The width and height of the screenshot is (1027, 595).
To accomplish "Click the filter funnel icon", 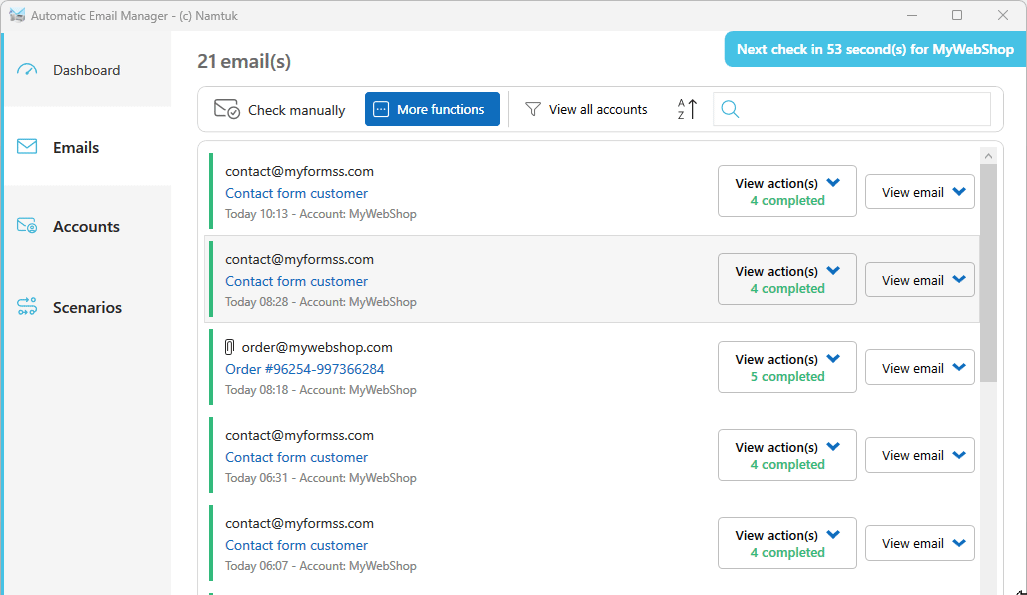I will click(533, 109).
